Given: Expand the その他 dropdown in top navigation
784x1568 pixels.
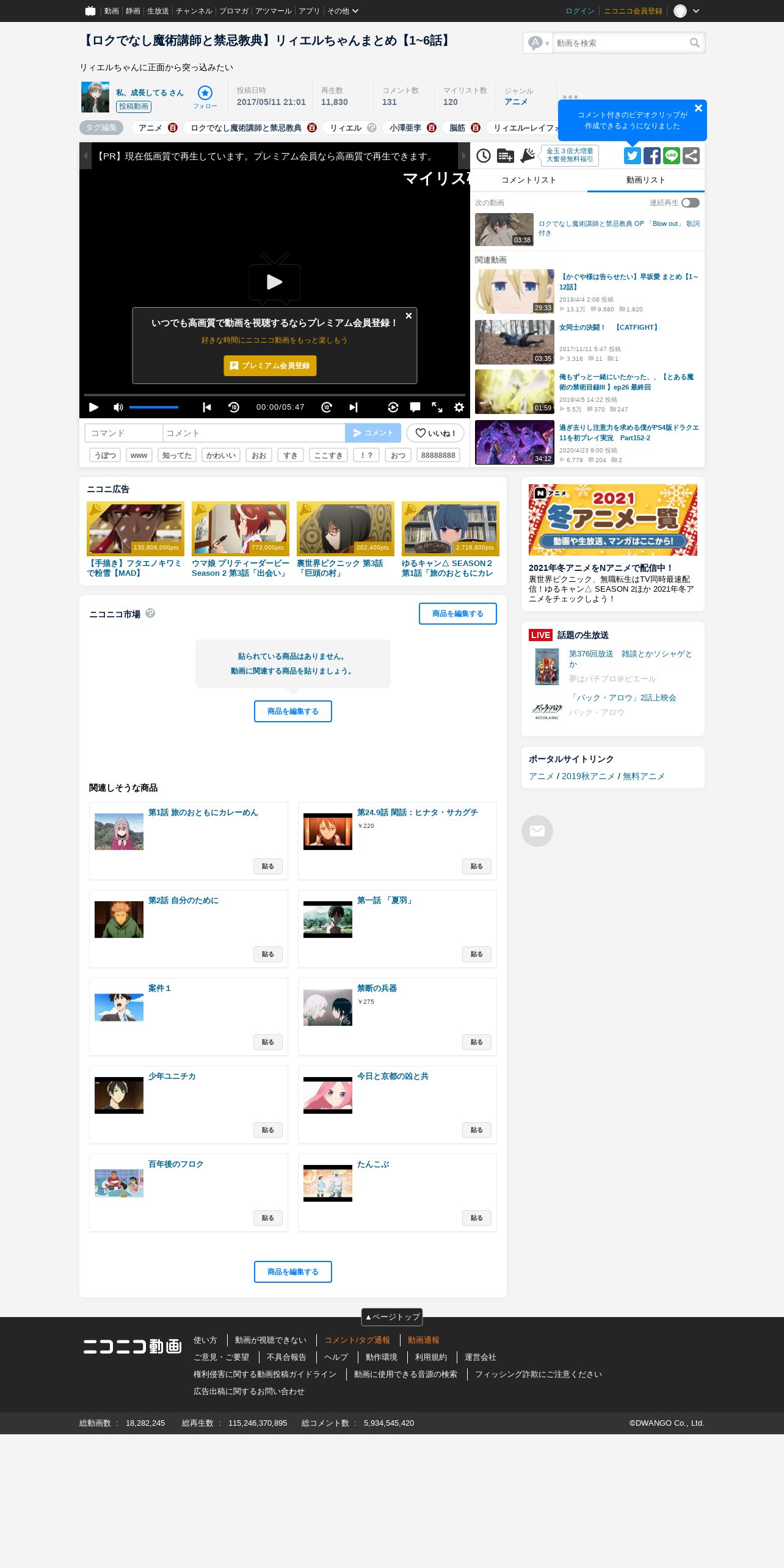Looking at the screenshot, I should (x=343, y=11).
